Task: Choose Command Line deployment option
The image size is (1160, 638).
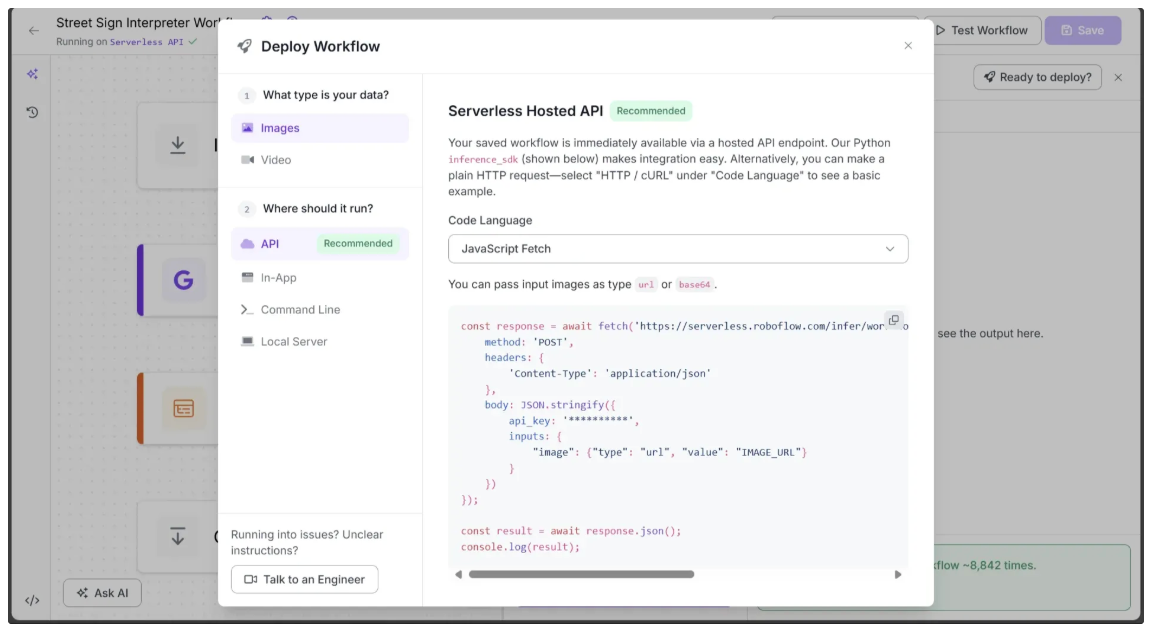Action: [x=320, y=309]
